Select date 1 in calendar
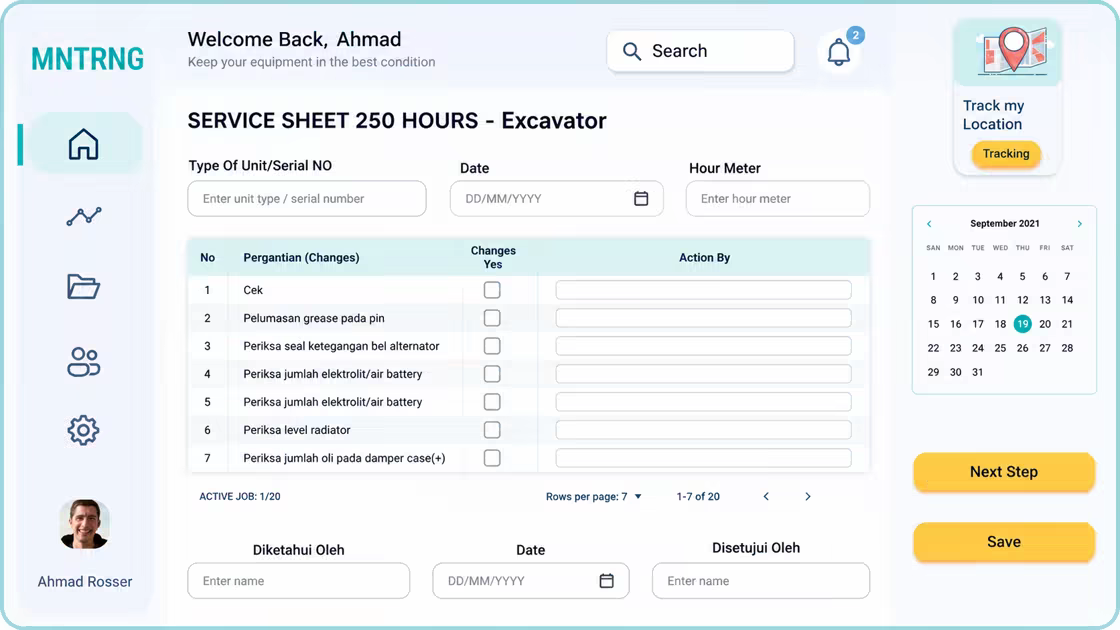The image size is (1120, 630). (x=933, y=276)
